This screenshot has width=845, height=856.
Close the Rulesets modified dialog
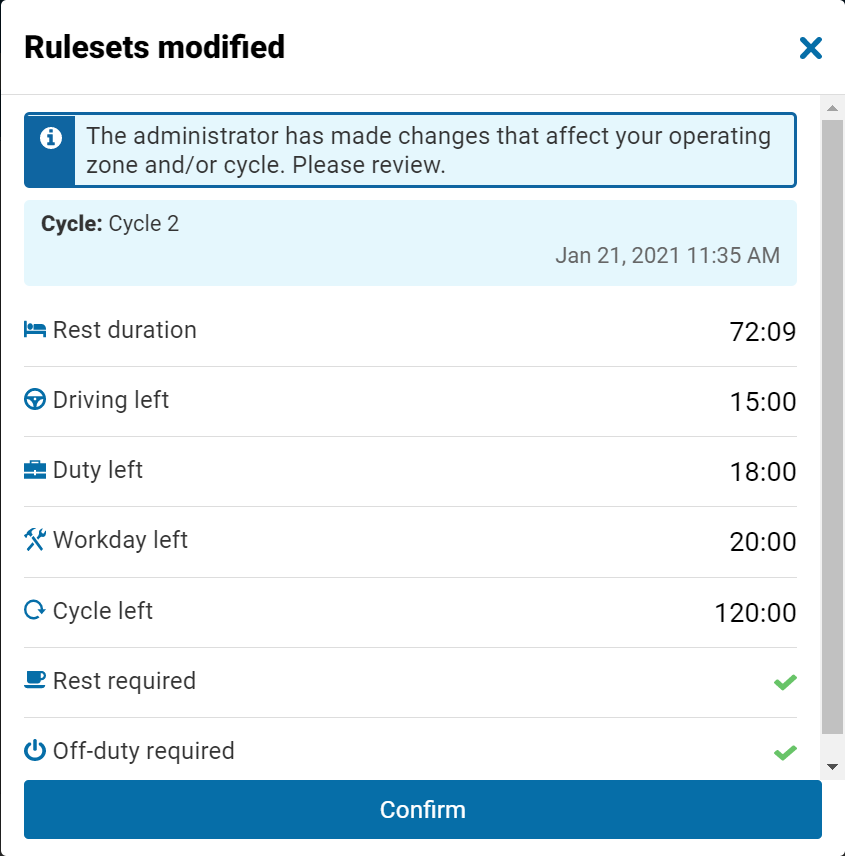810,48
